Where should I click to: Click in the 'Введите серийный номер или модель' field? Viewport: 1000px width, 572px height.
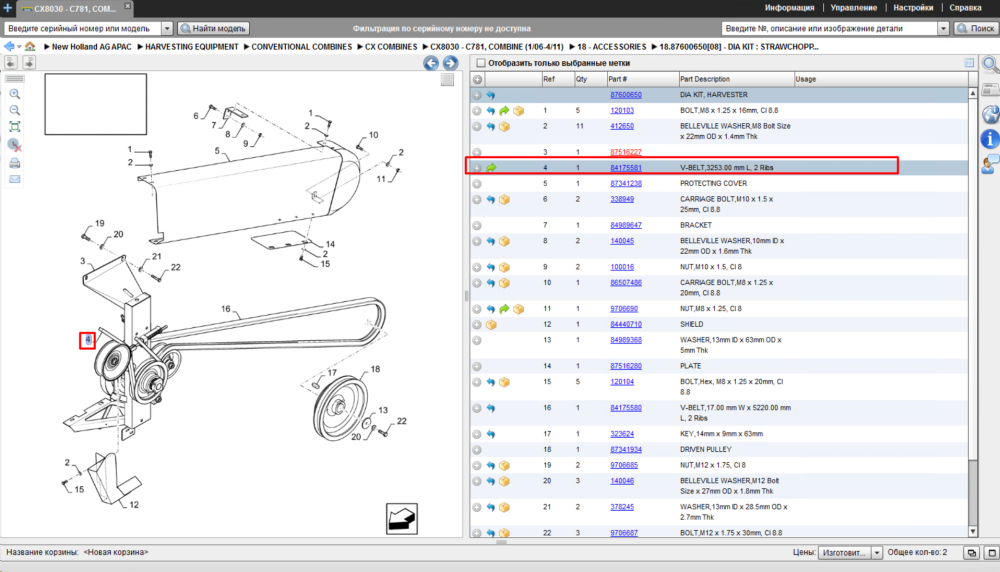tap(83, 28)
